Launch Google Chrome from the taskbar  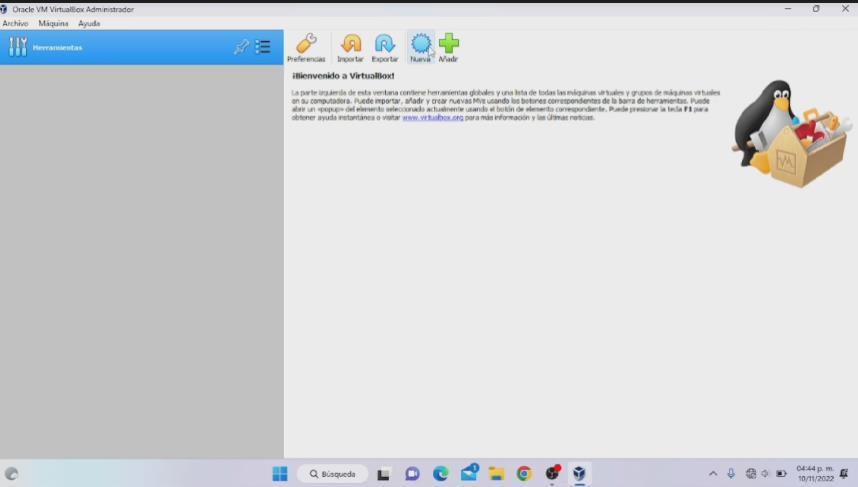[524, 474]
